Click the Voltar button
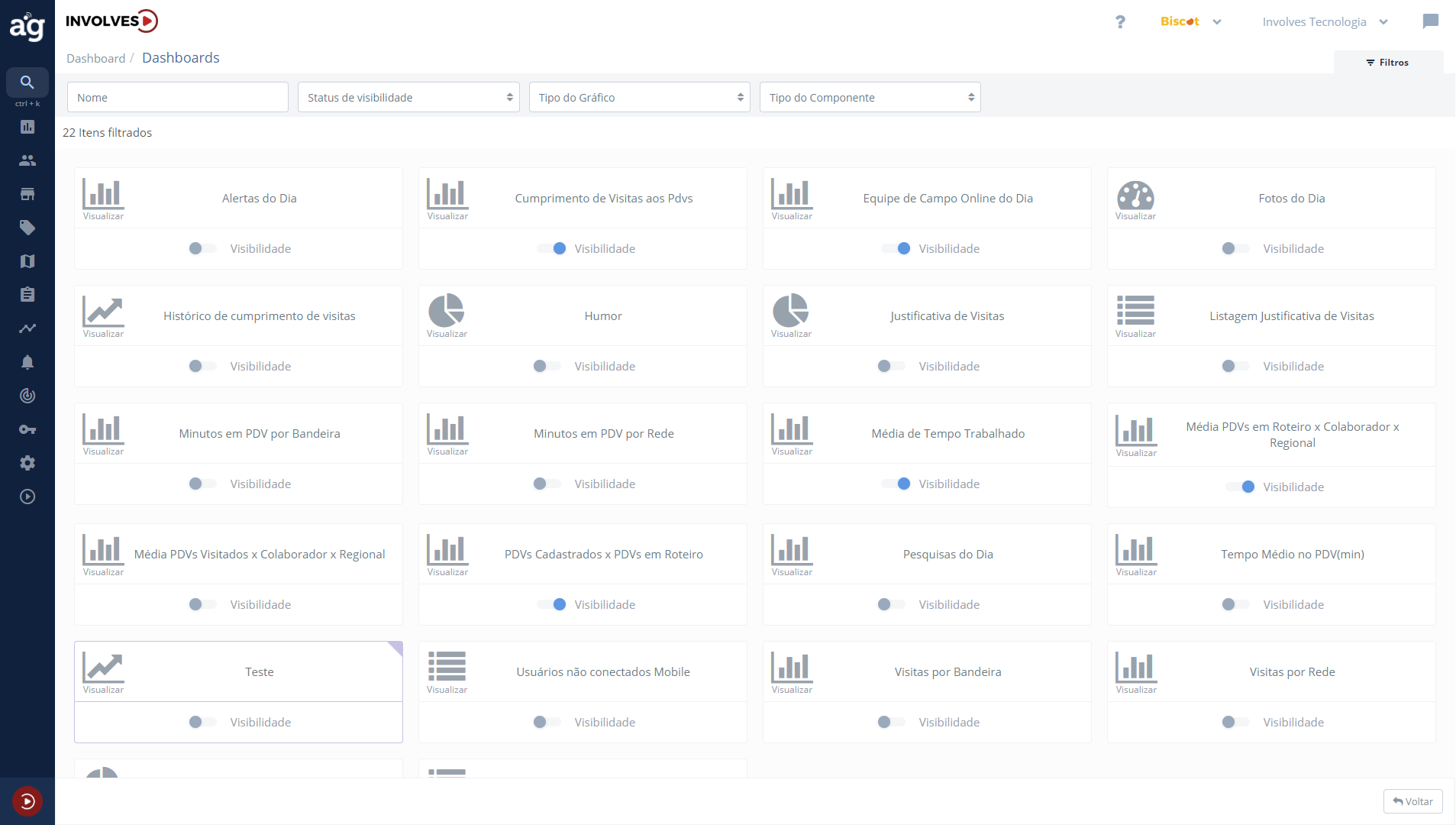The height and width of the screenshot is (825, 1456). (1412, 802)
